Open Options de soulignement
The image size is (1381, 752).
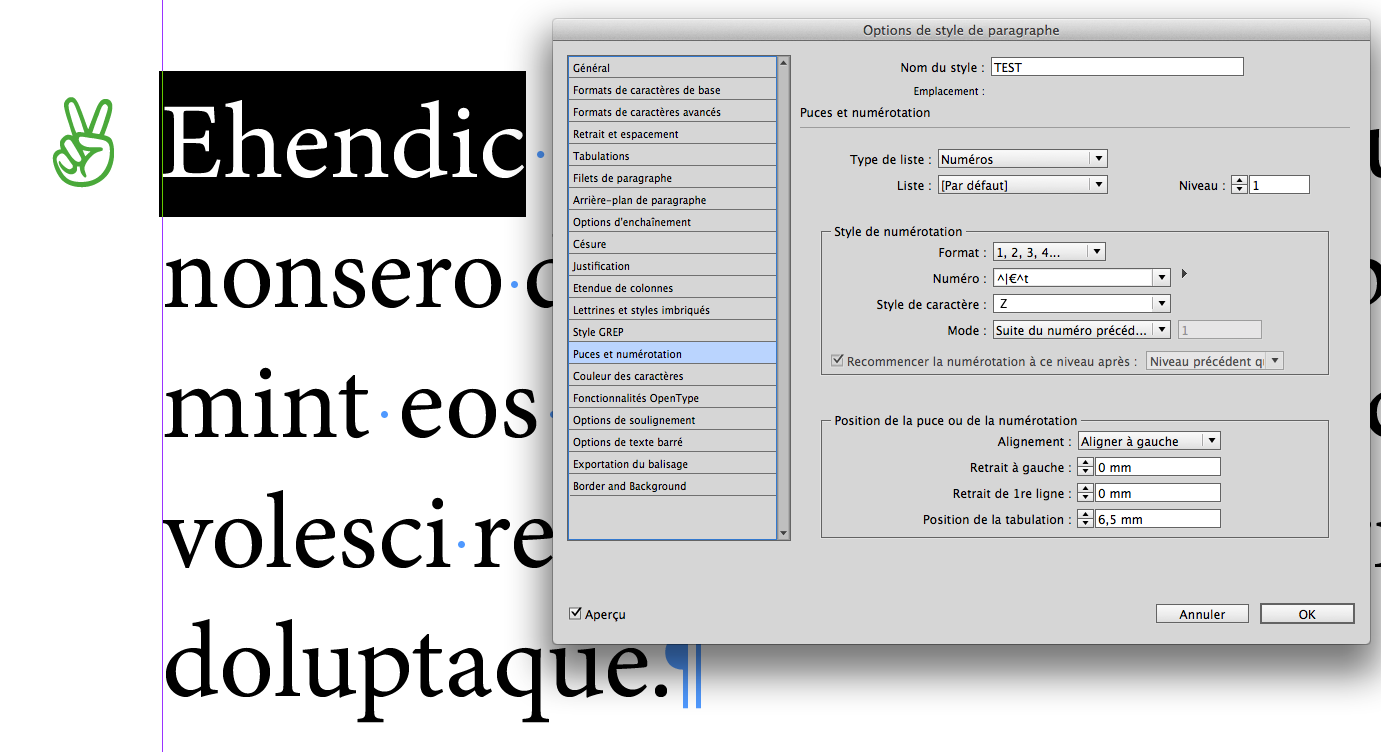pos(672,420)
